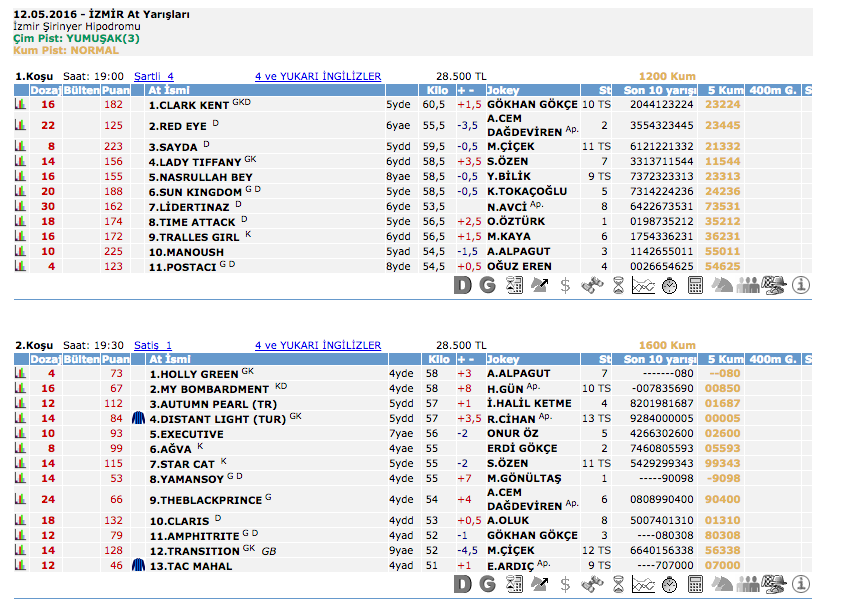Click jockey silks icon beside DISTANT LIGHT
The height and width of the screenshot is (614, 841).
138,419
